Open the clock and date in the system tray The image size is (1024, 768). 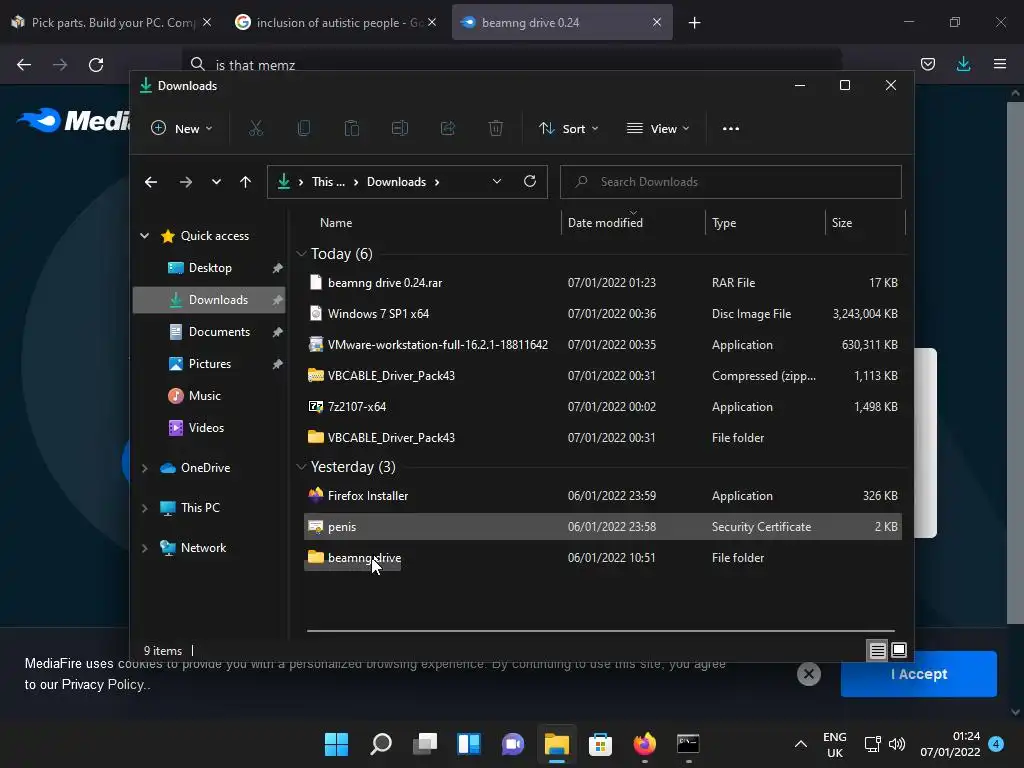pos(950,744)
